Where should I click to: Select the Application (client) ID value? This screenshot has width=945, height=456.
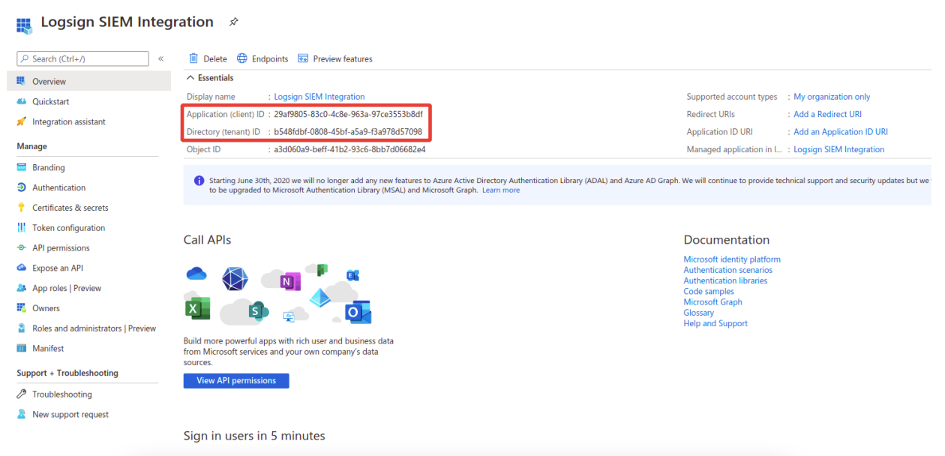point(348,114)
